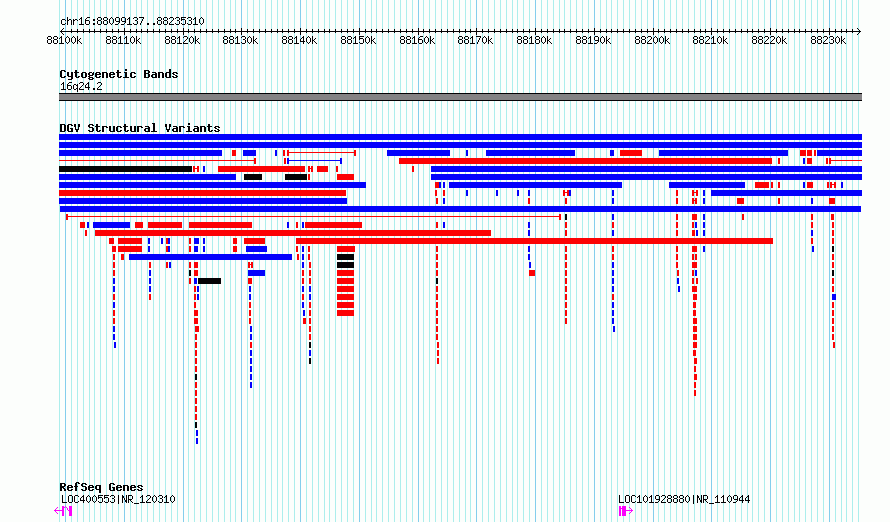
Task: Click the '88210k' scale label
Action: click(x=710, y=41)
